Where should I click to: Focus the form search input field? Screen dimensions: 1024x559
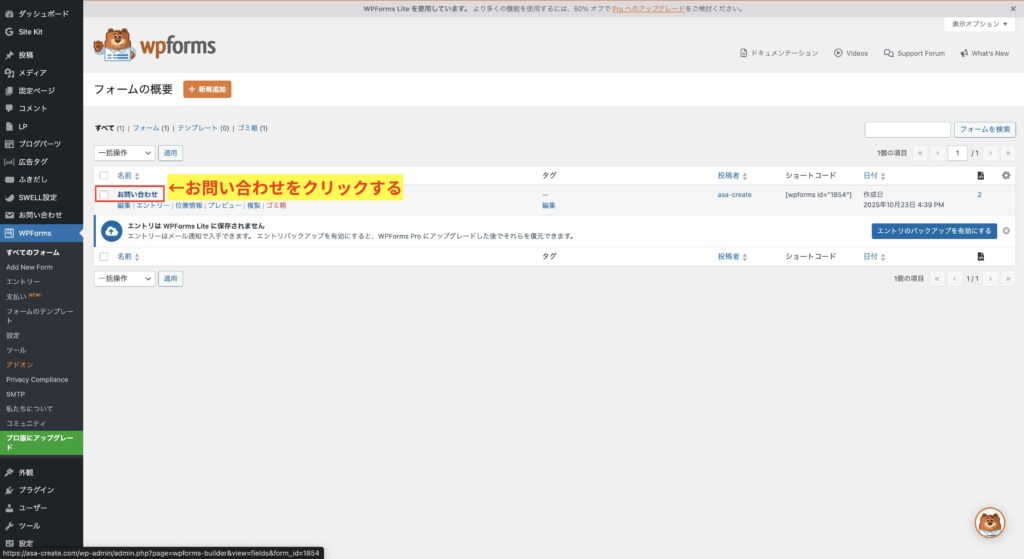tap(907, 129)
